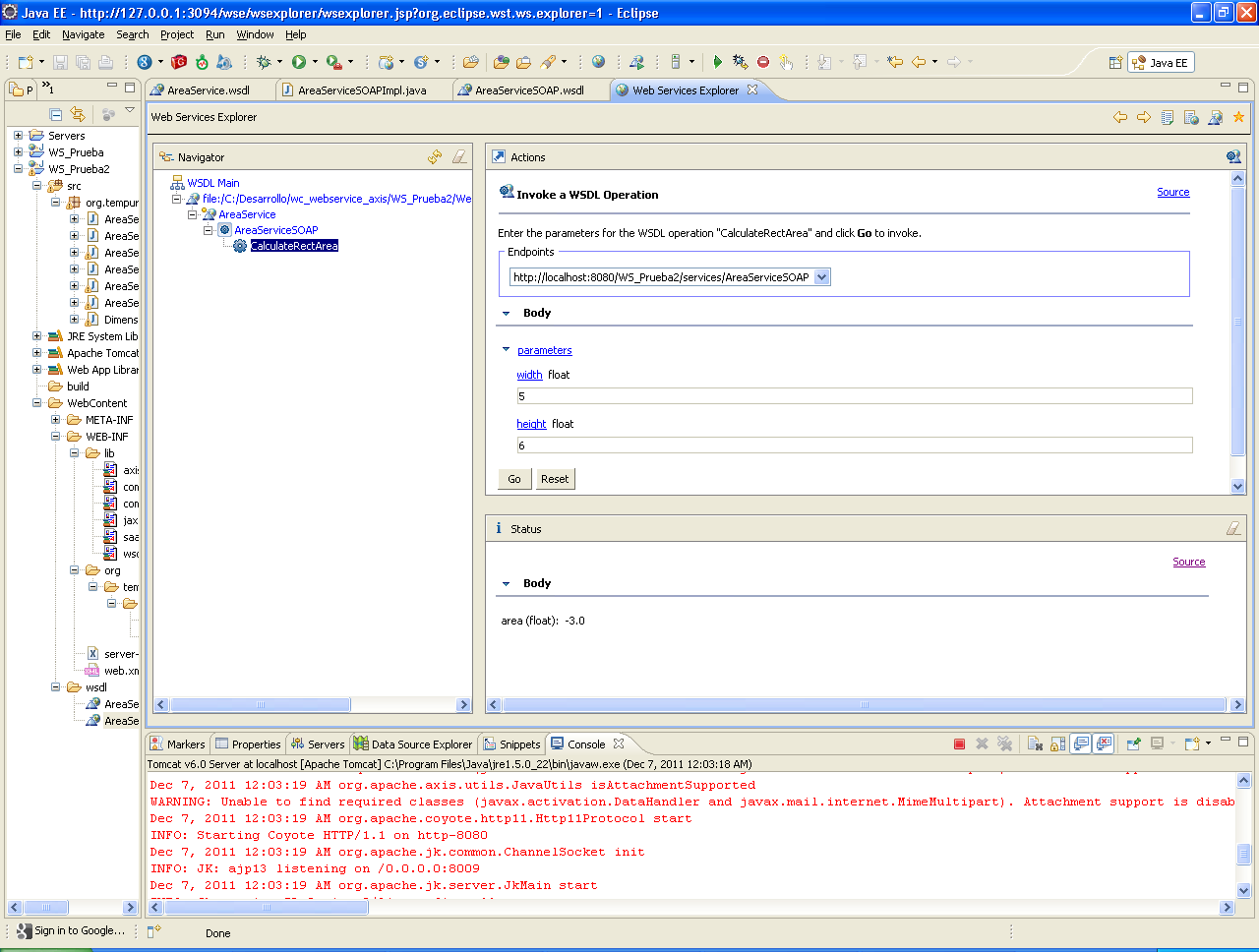1259x952 pixels.
Task: Open the Navigate menu
Action: point(83,34)
